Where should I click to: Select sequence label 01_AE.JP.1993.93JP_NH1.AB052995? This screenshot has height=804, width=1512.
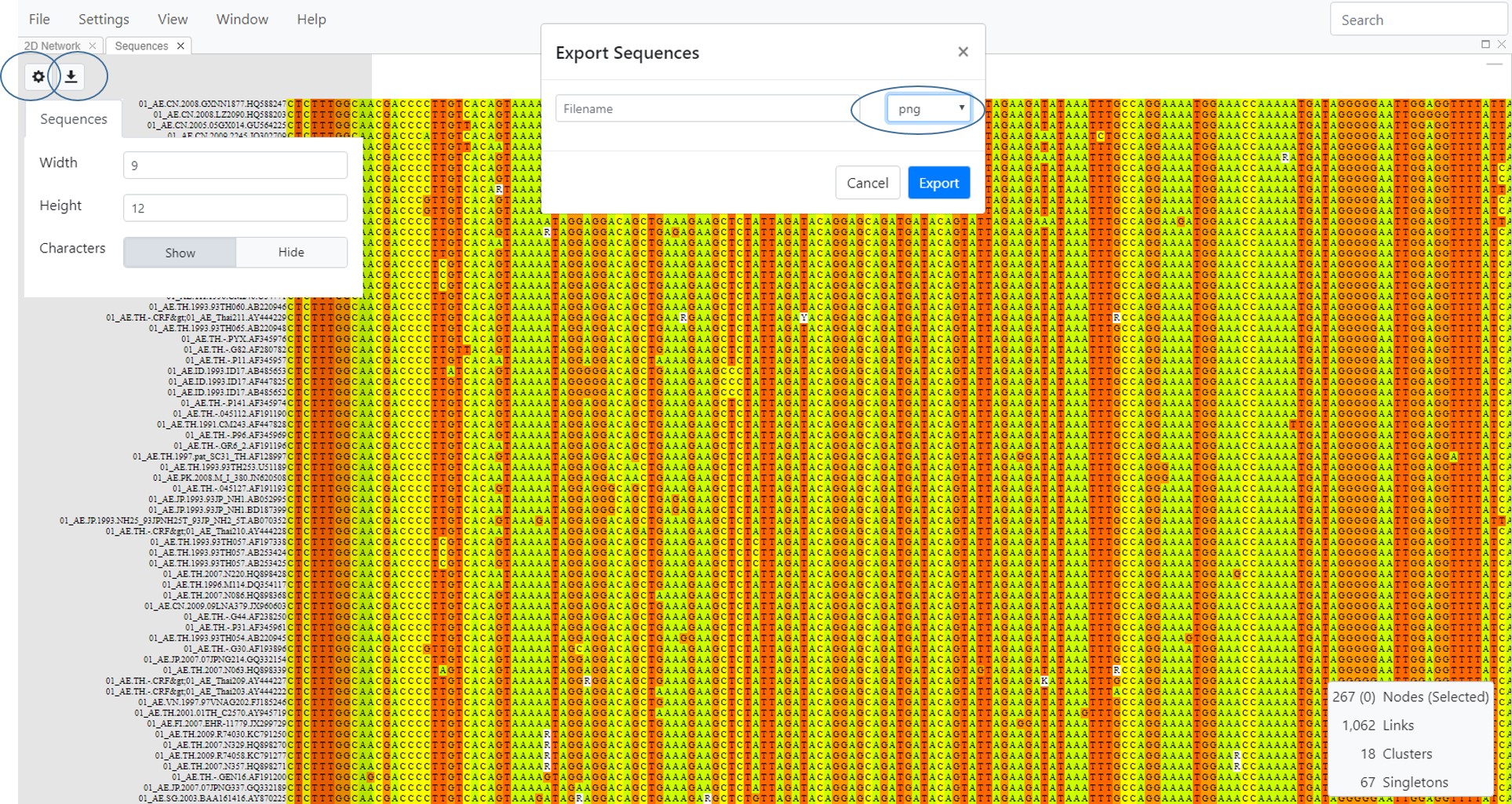point(218,499)
